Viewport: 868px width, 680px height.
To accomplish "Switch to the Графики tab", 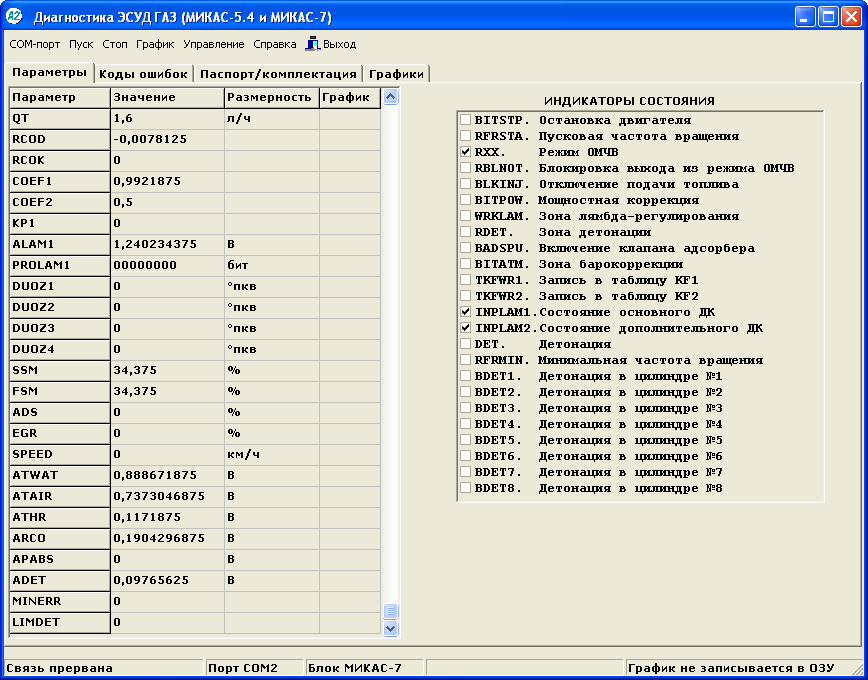I will click(396, 74).
